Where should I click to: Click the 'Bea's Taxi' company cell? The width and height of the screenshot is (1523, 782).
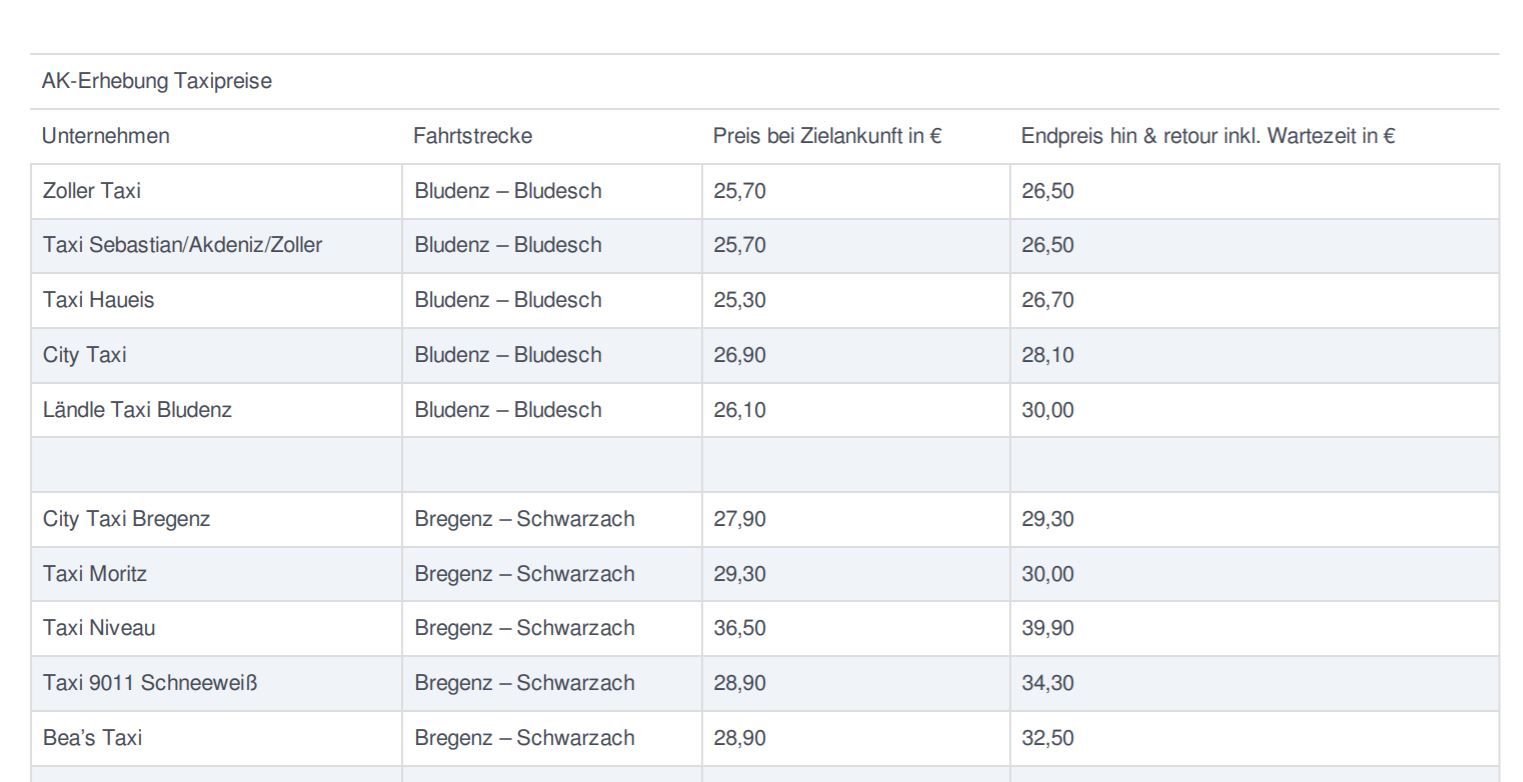point(92,738)
